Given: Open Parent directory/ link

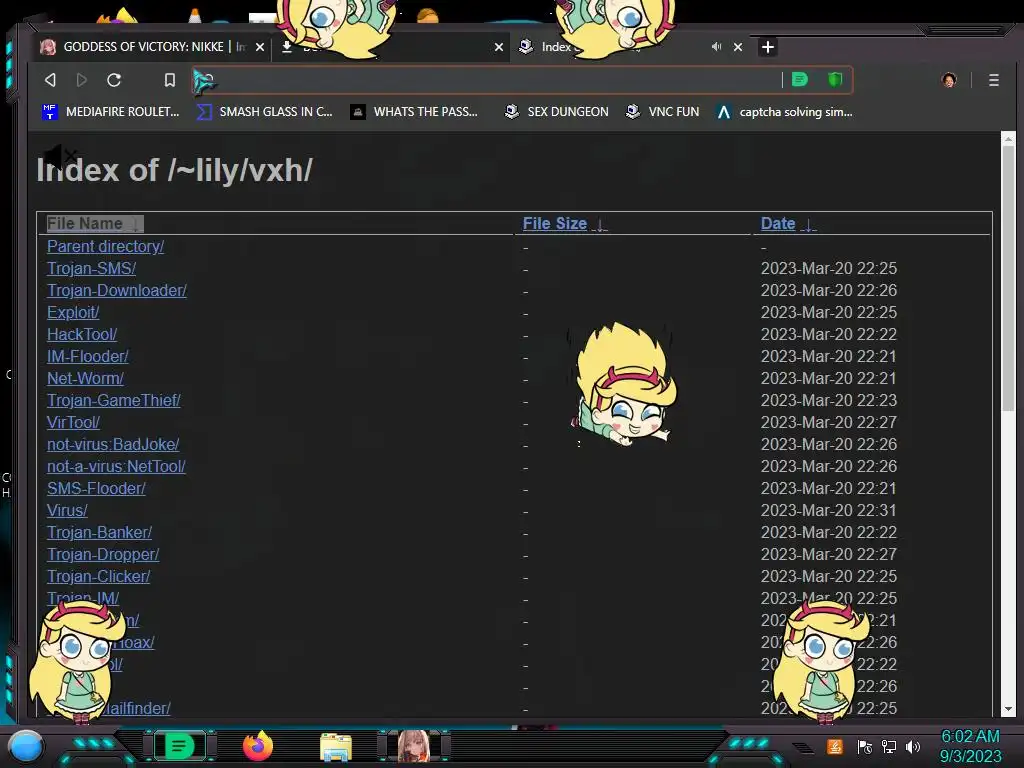Looking at the screenshot, I should [105, 246].
